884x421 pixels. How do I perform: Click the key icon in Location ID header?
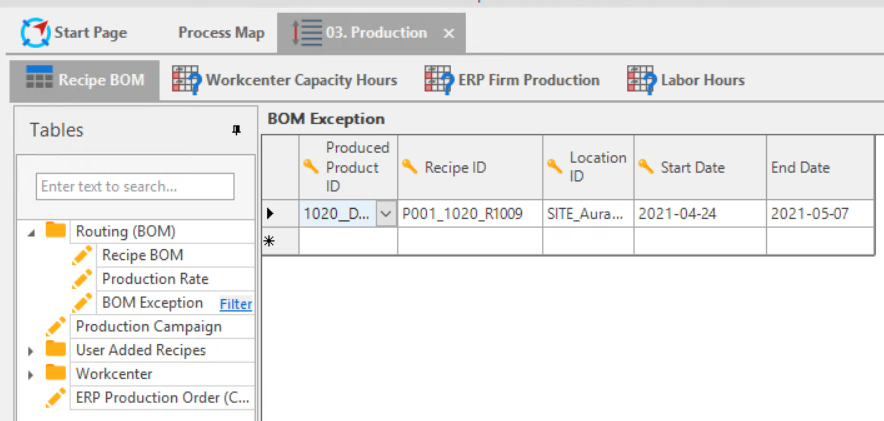click(x=555, y=166)
